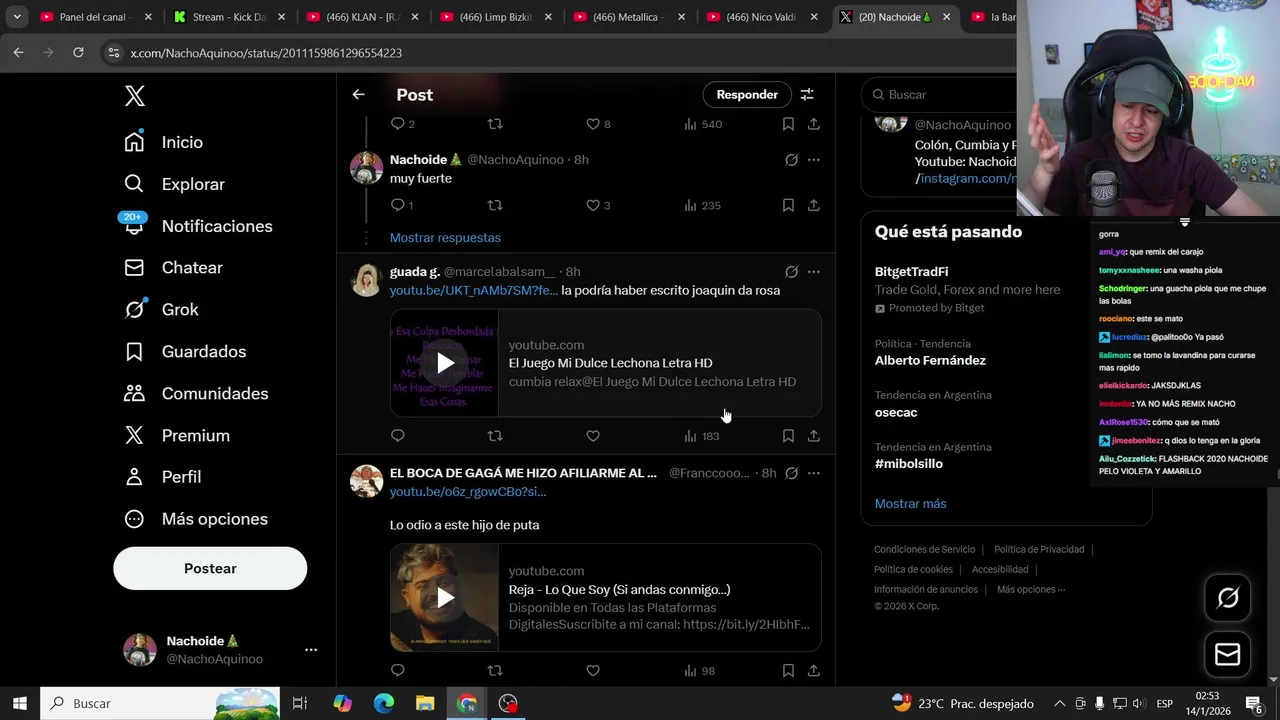Reload the page in browser
The image size is (1280, 720).
[78, 52]
